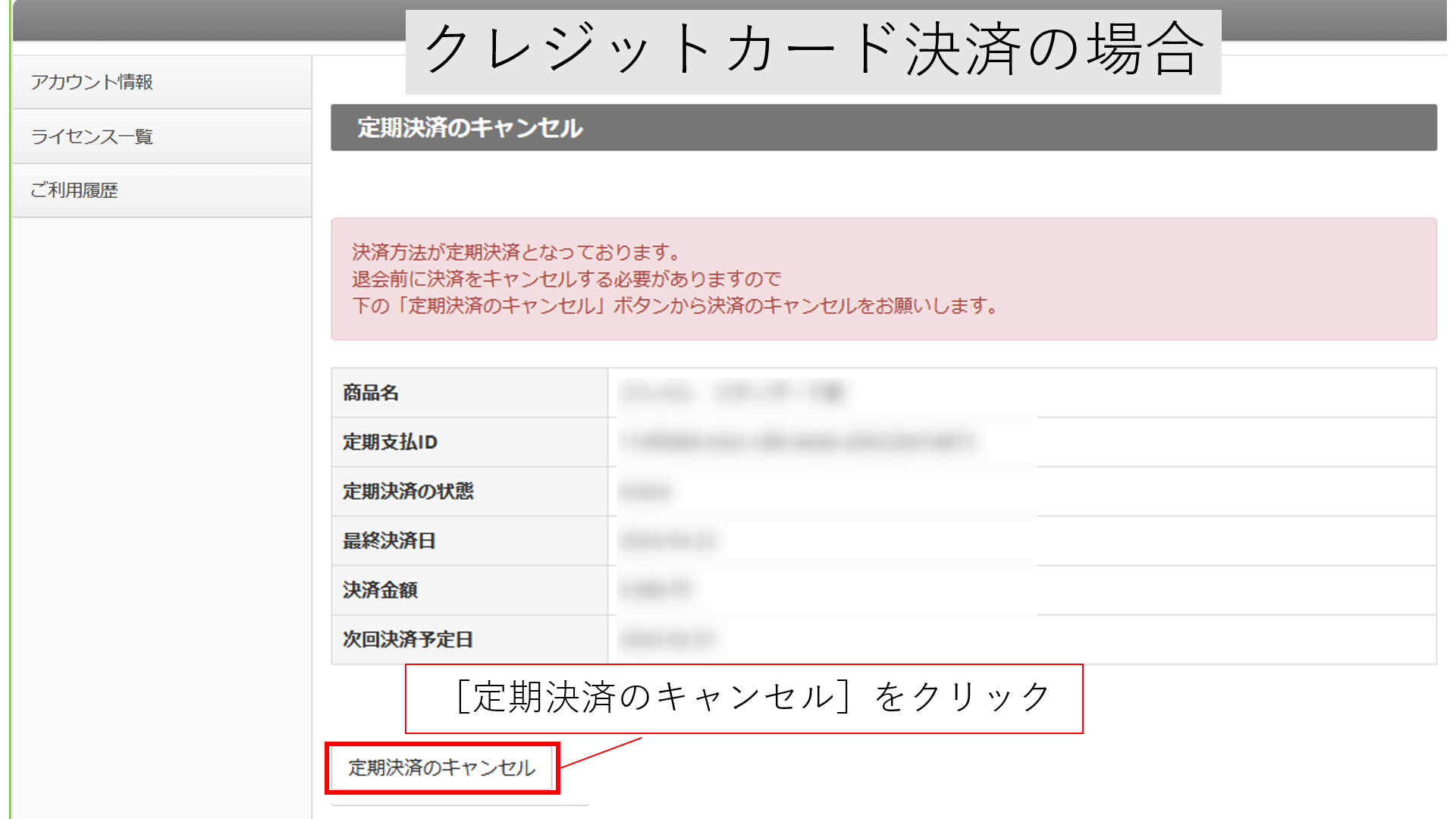The height and width of the screenshot is (819, 1456).
Task: Click the クレジットカード決済の場合 title banner
Action: pyautogui.click(x=813, y=50)
